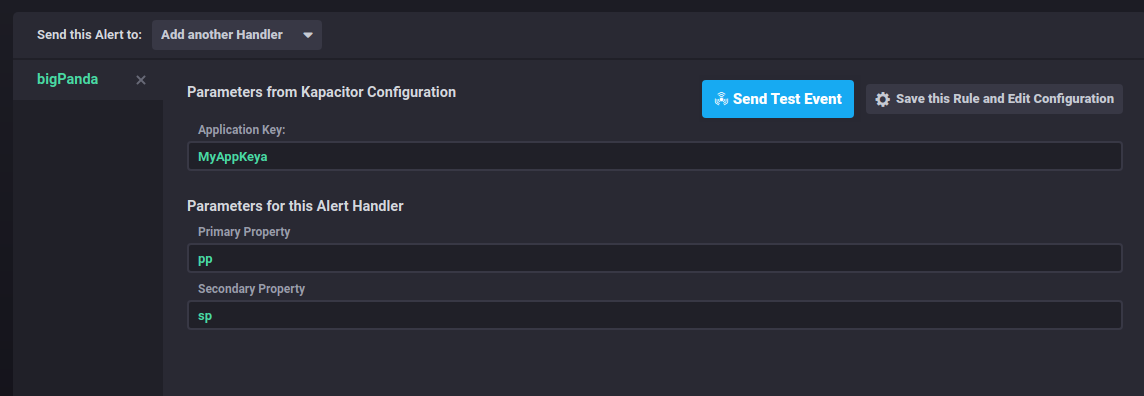Save this Rule and Edit Configuration
This screenshot has height=396, width=1144.
(994, 98)
